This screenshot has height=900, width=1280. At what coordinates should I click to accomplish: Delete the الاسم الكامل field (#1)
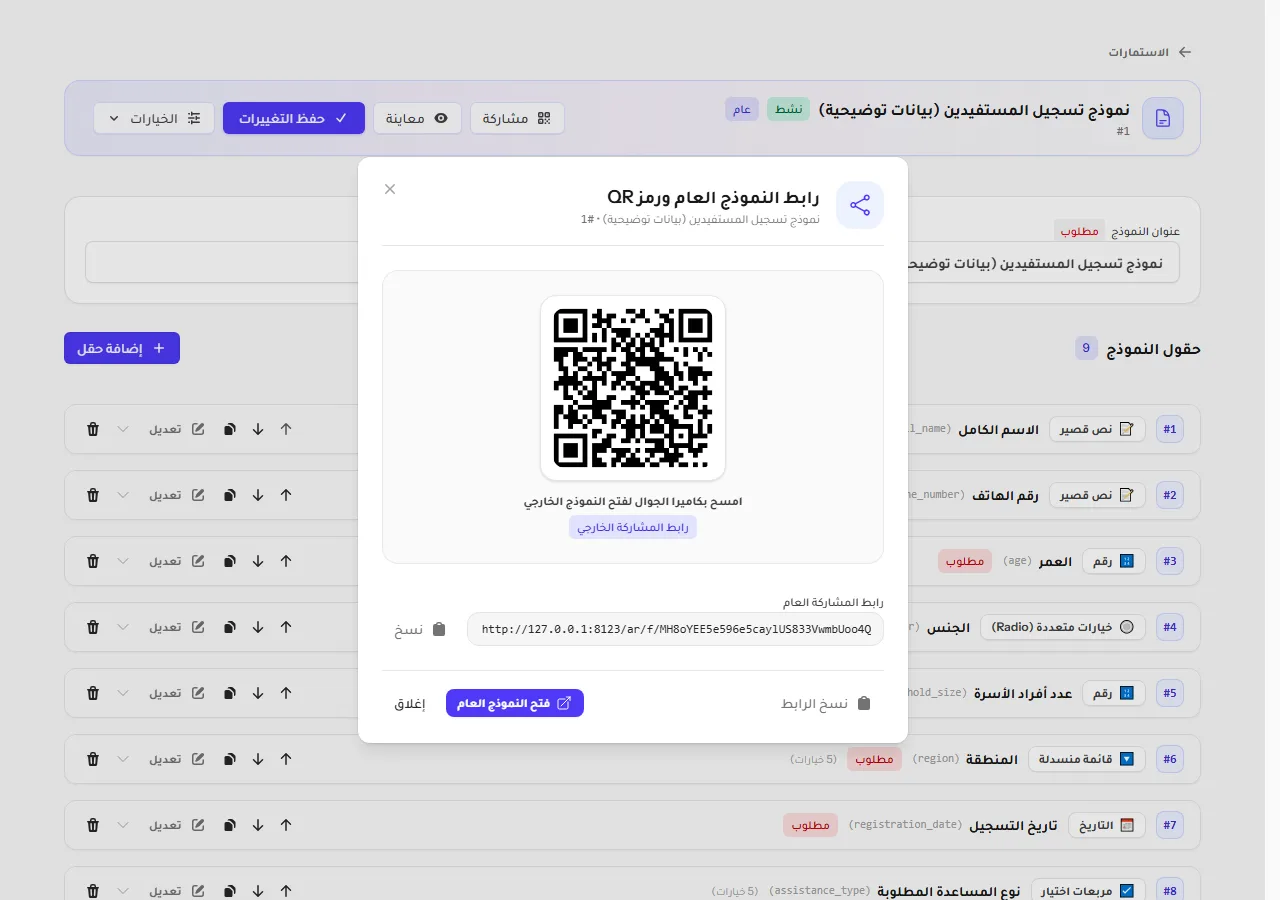point(93,429)
